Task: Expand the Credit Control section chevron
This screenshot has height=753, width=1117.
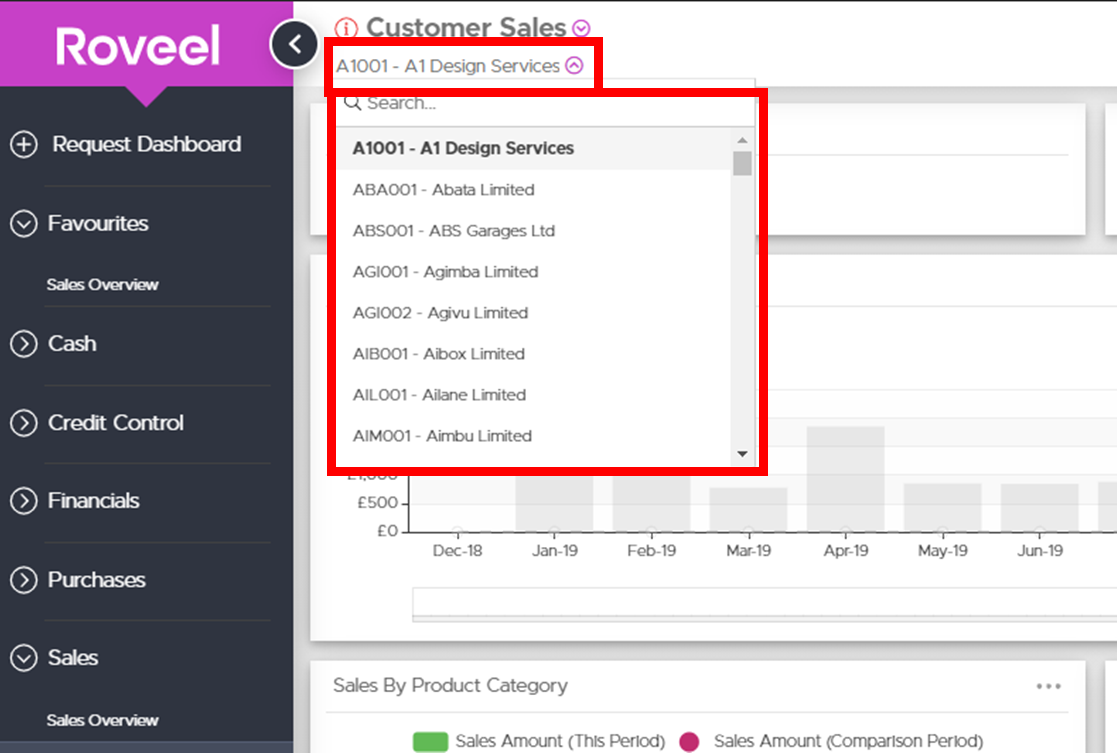Action: coord(24,423)
